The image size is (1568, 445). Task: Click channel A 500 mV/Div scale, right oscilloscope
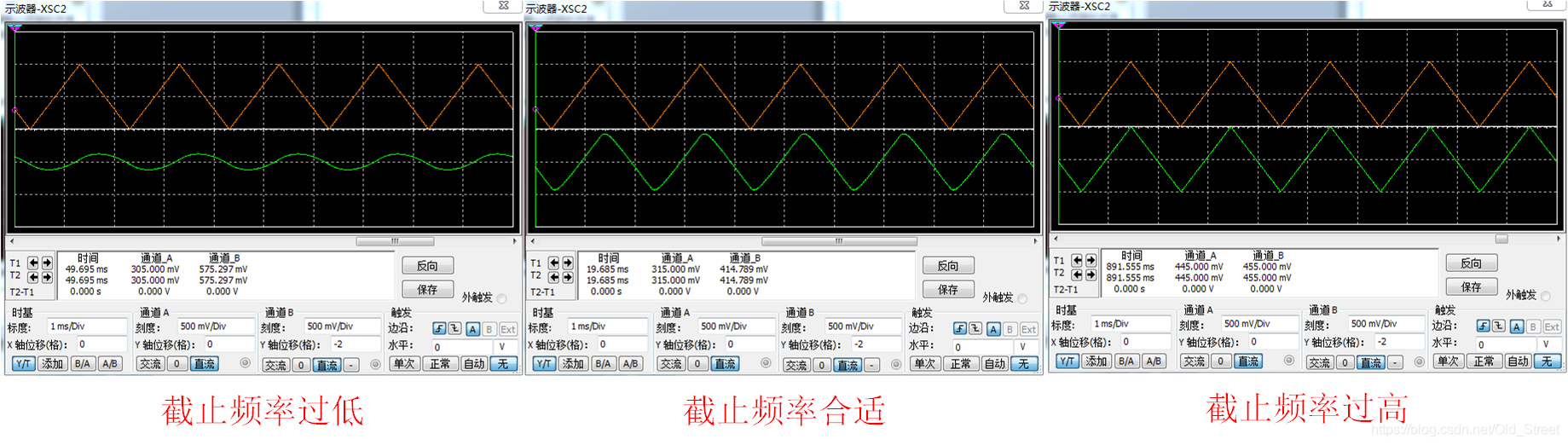[x=1260, y=324]
